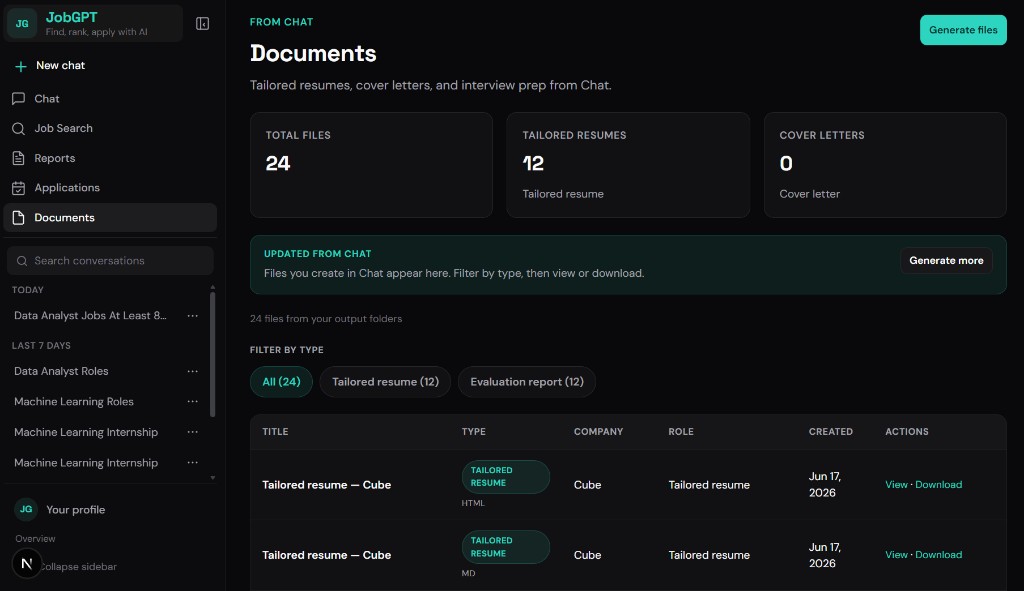The image size is (1024, 591).
Task: Click the Cover Letters 0 card
Action: [885, 165]
